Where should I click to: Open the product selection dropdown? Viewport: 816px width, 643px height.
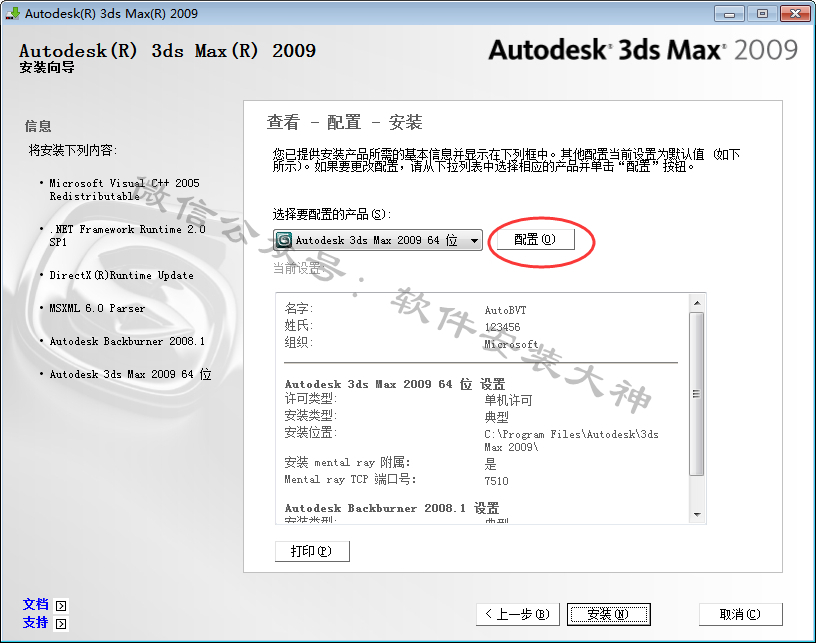point(378,240)
